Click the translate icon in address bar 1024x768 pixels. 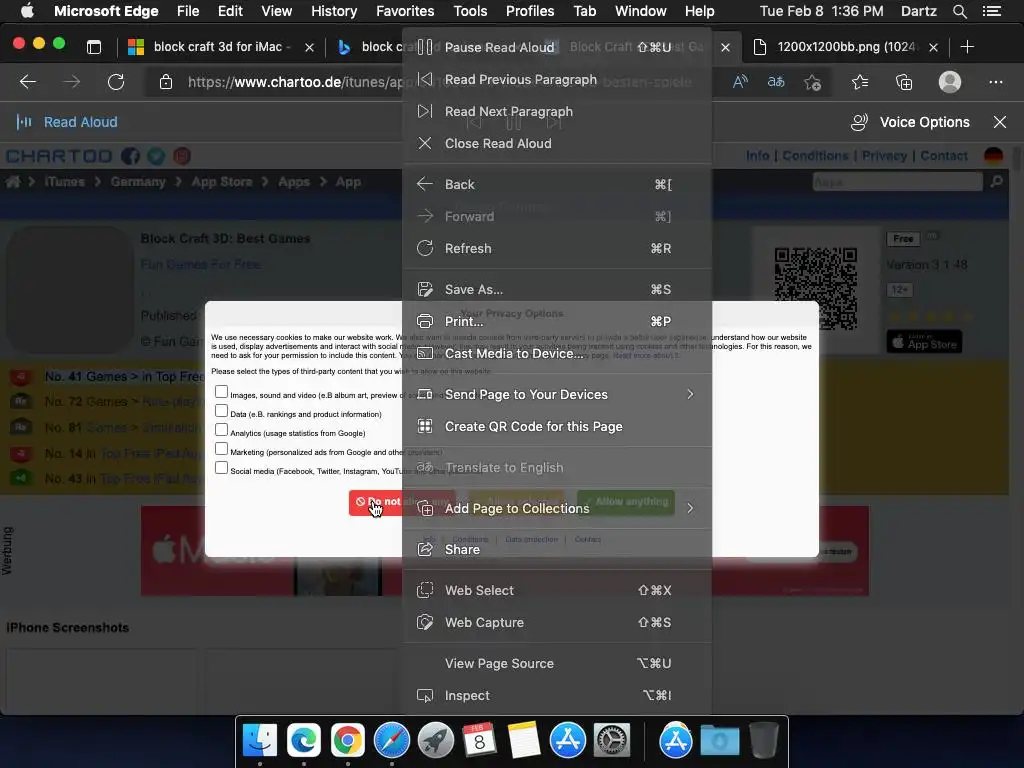coord(776,82)
